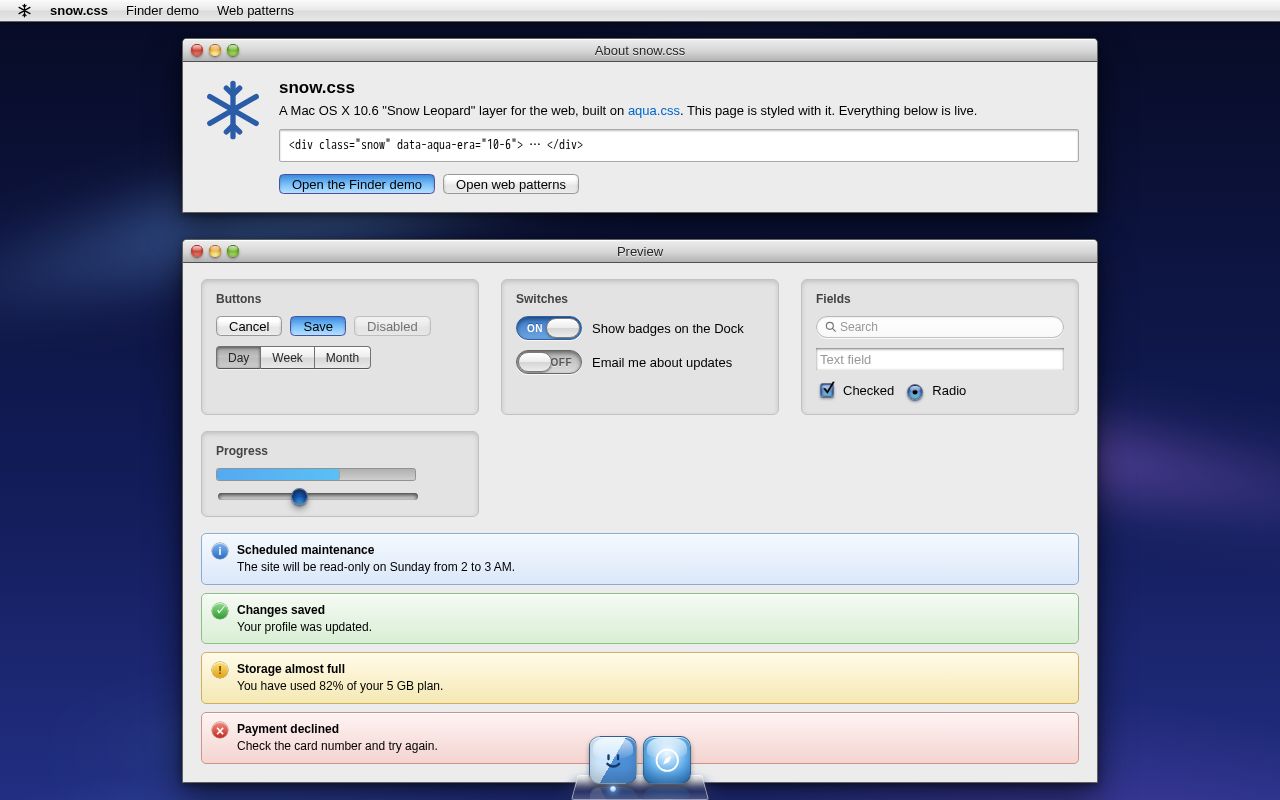This screenshot has height=800, width=1280.
Task: Click the magnifier icon in Search field
Action: (x=830, y=327)
